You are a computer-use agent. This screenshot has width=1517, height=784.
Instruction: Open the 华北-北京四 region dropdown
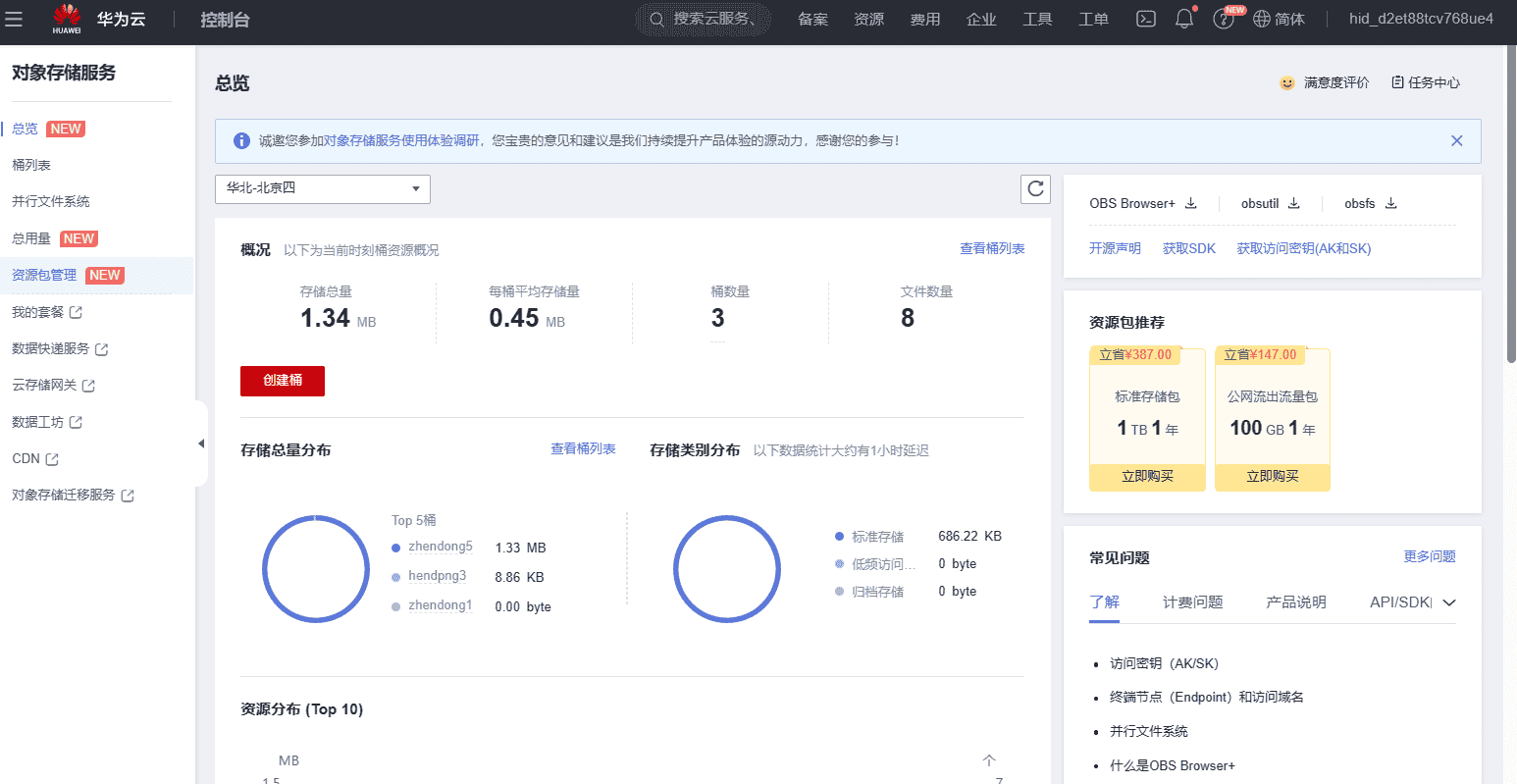click(322, 188)
